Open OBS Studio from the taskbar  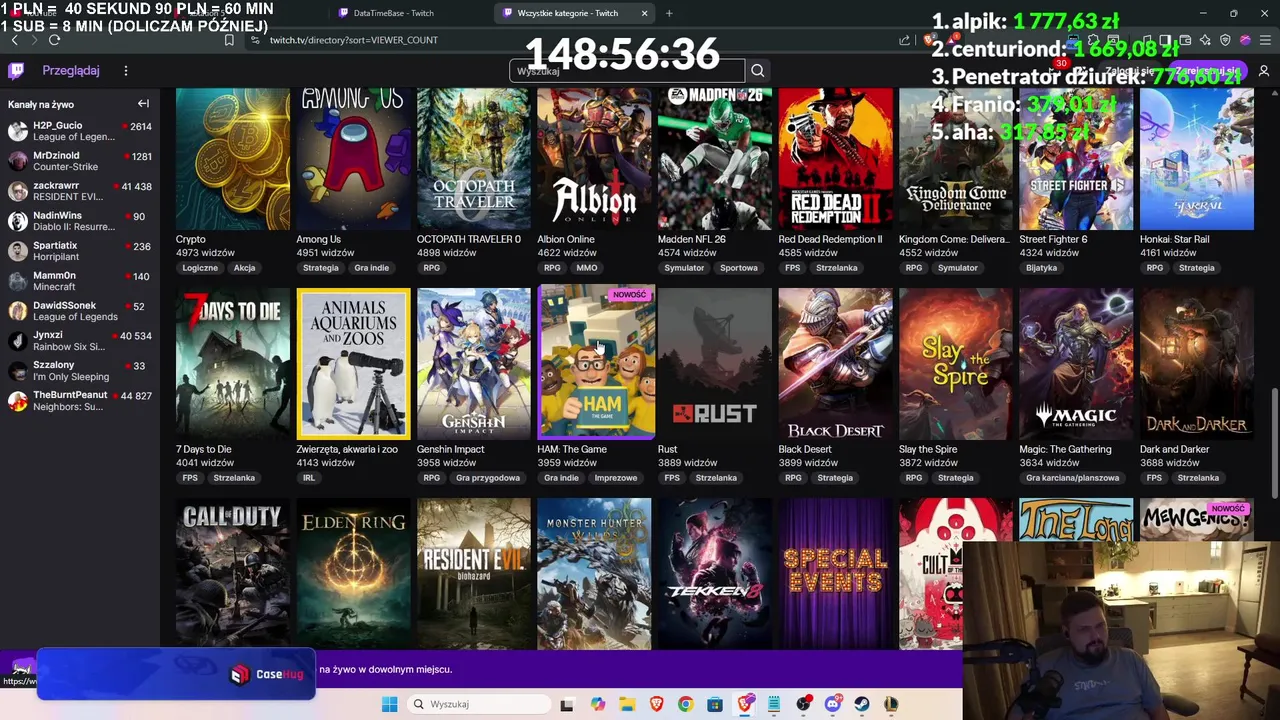(x=803, y=704)
